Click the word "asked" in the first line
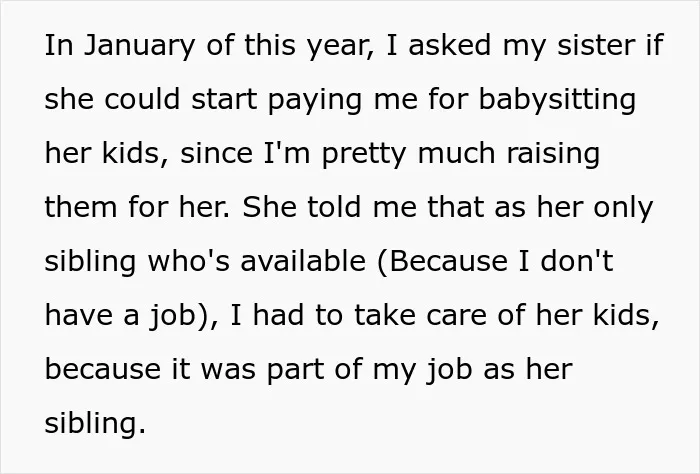This screenshot has width=700, height=474. 450,45
